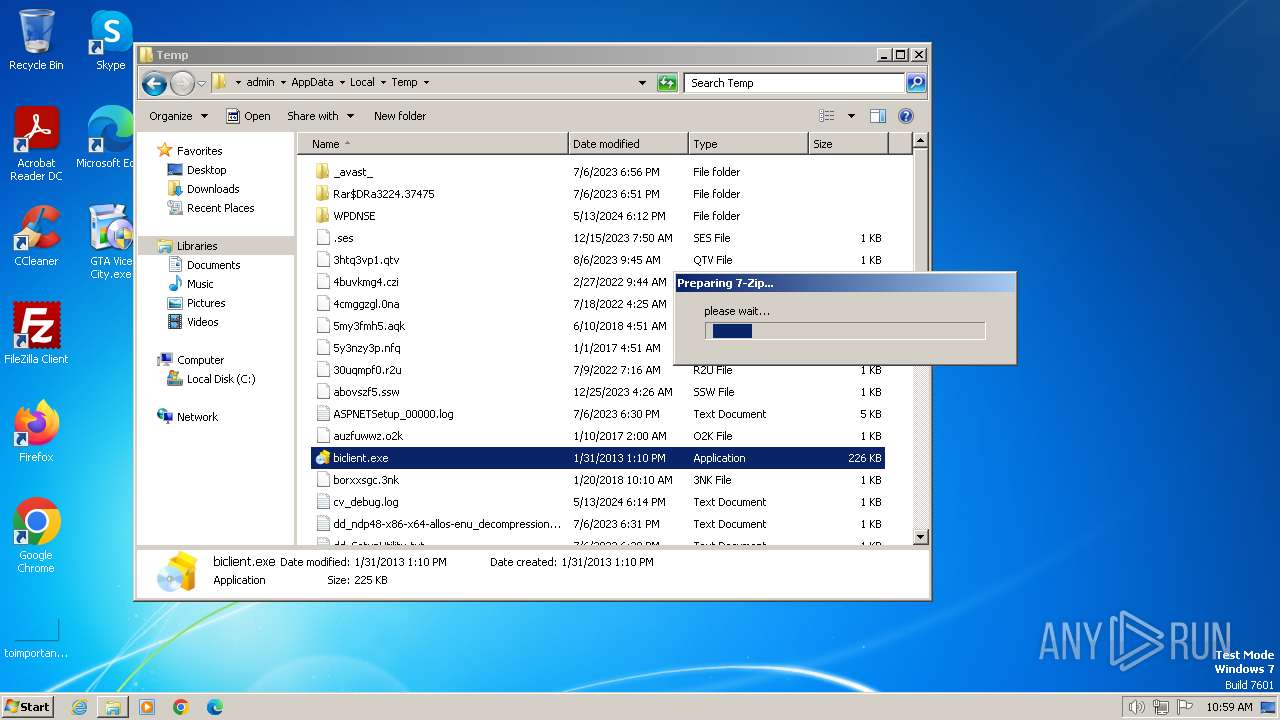The height and width of the screenshot is (720, 1280).
Task: Open Music library
Action: coord(202,284)
